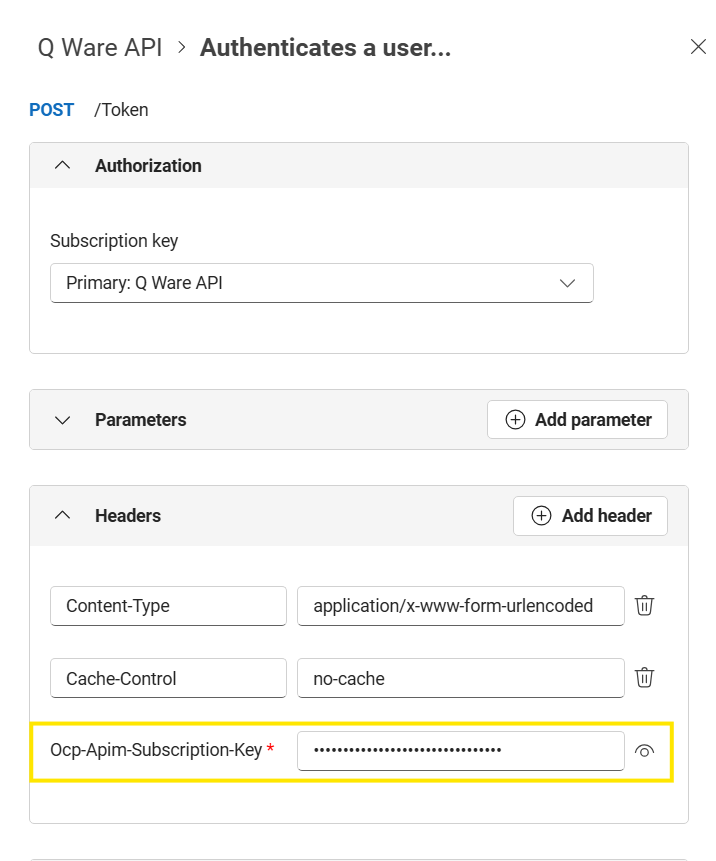
Task: Focus the masked subscription key field
Action: (460, 751)
